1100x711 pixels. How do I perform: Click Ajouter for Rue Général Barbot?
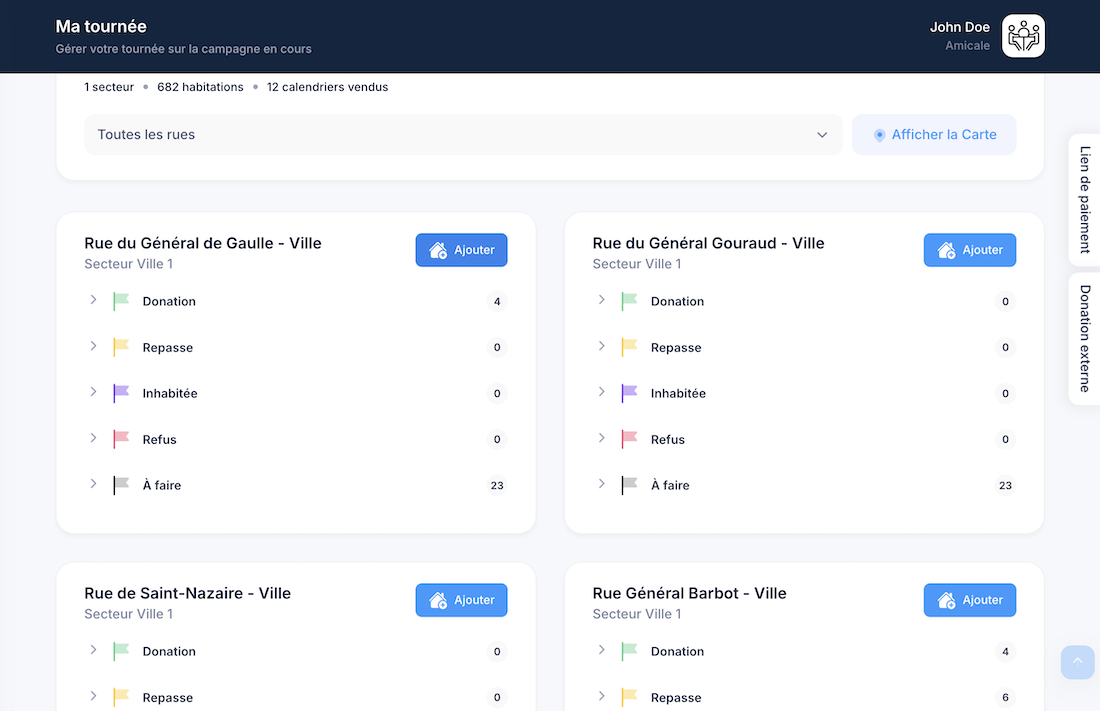pos(969,600)
